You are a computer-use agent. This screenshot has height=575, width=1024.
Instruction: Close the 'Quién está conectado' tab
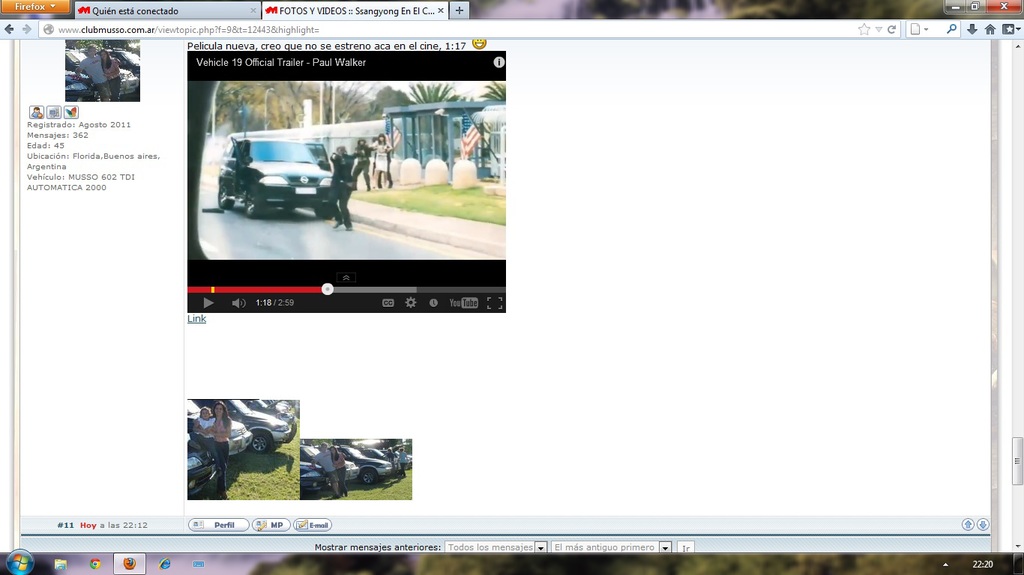pos(253,10)
